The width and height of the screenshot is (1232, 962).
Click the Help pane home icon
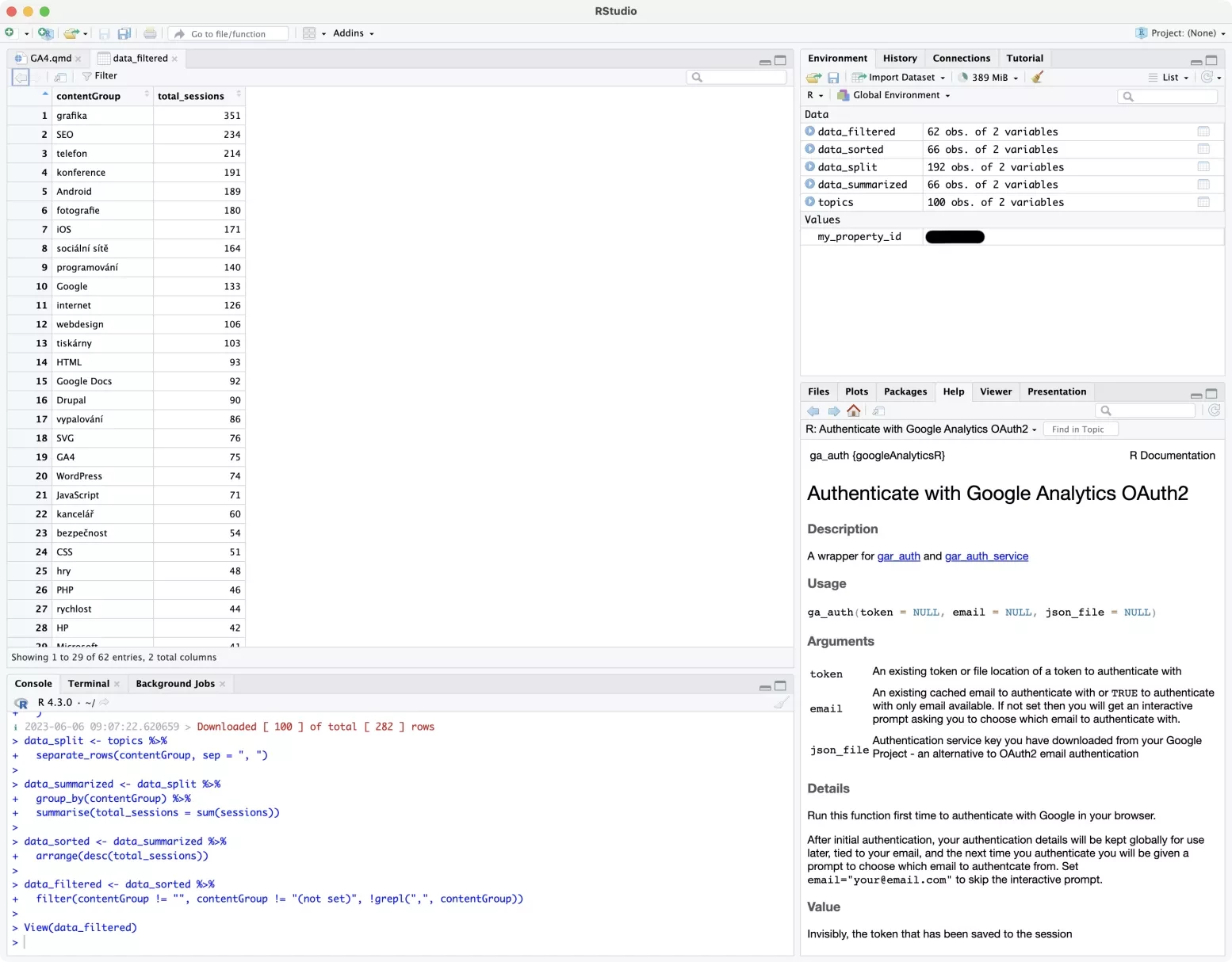pyautogui.click(x=854, y=410)
